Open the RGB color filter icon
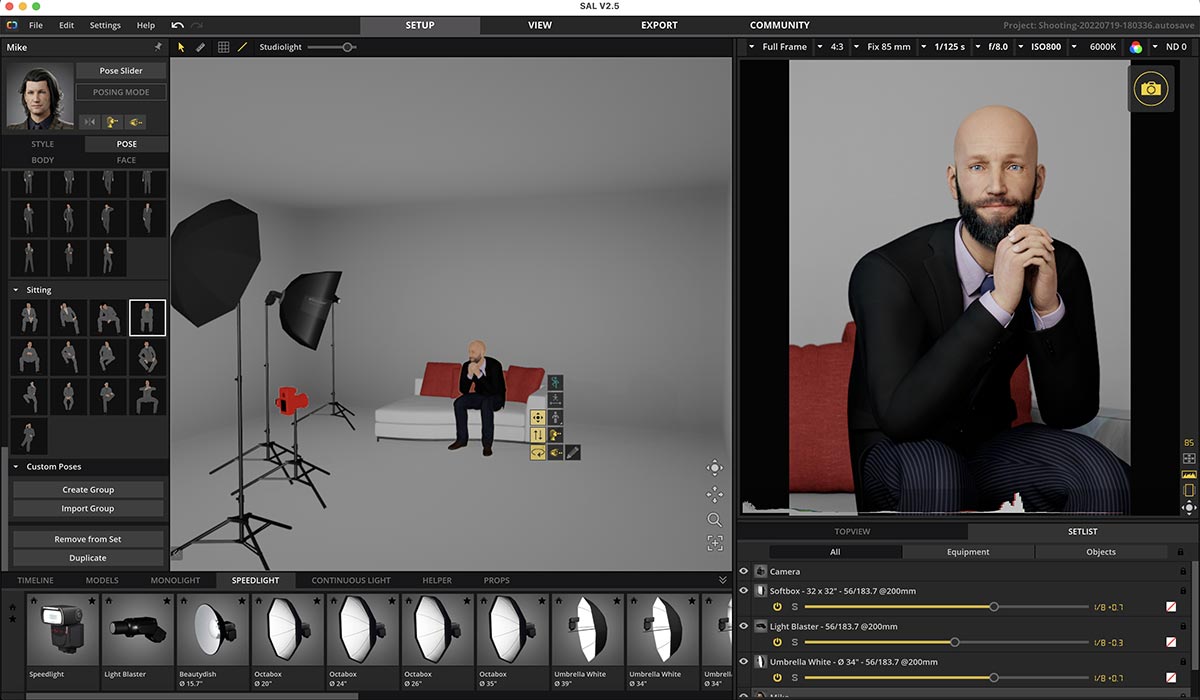Viewport: 1200px width, 700px height. tap(1135, 47)
